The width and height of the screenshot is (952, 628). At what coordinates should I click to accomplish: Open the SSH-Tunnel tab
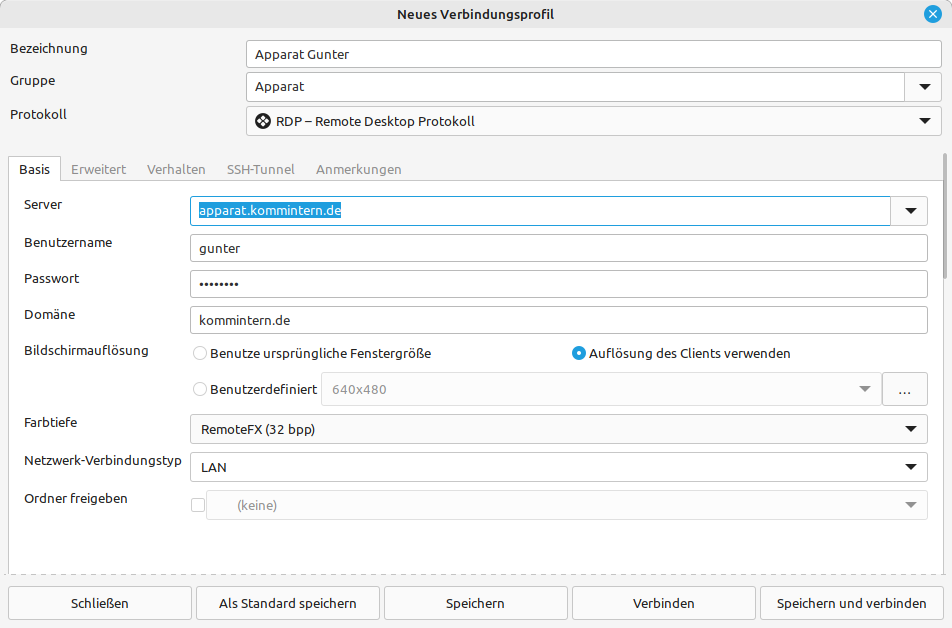click(260, 169)
